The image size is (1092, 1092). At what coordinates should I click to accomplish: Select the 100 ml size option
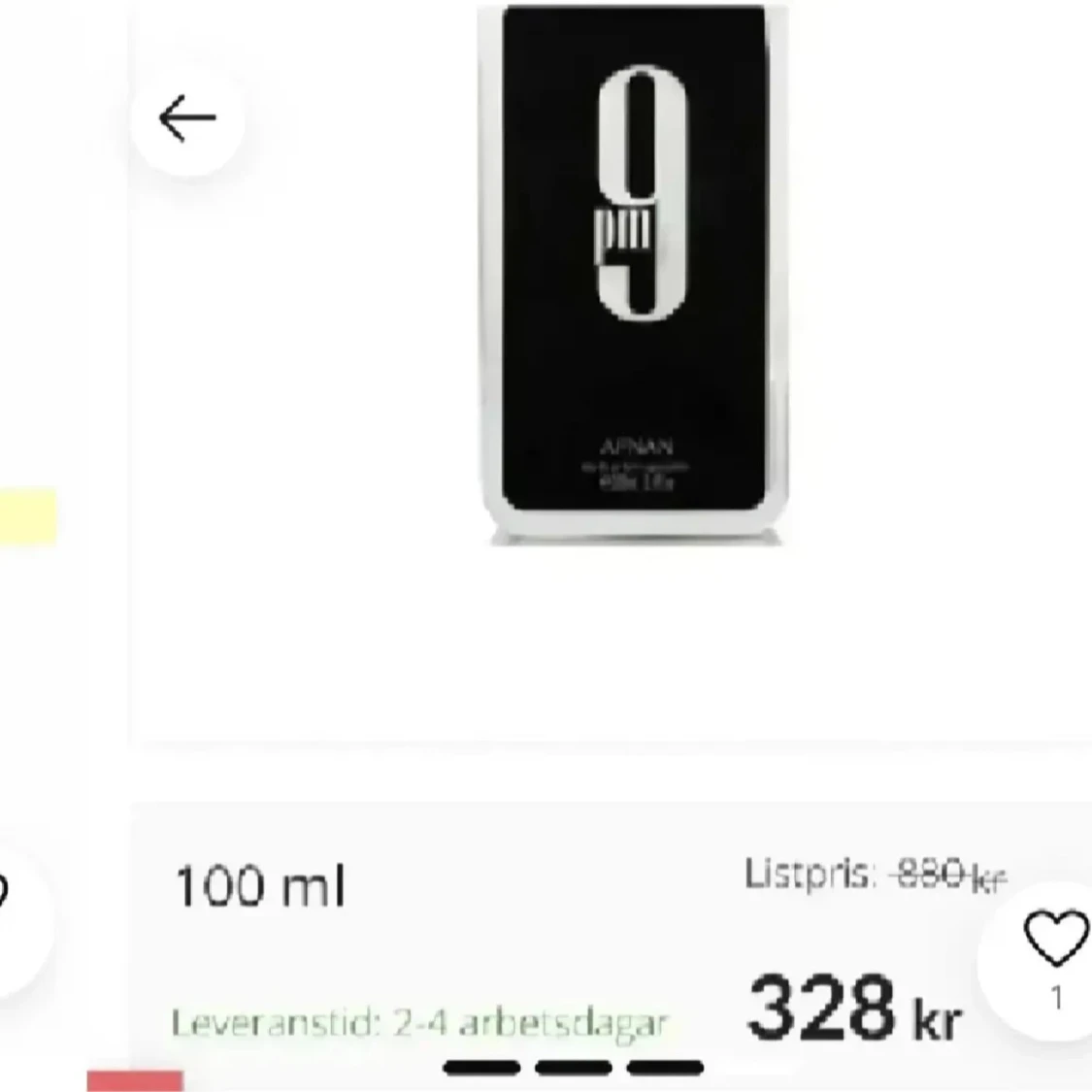(x=260, y=886)
